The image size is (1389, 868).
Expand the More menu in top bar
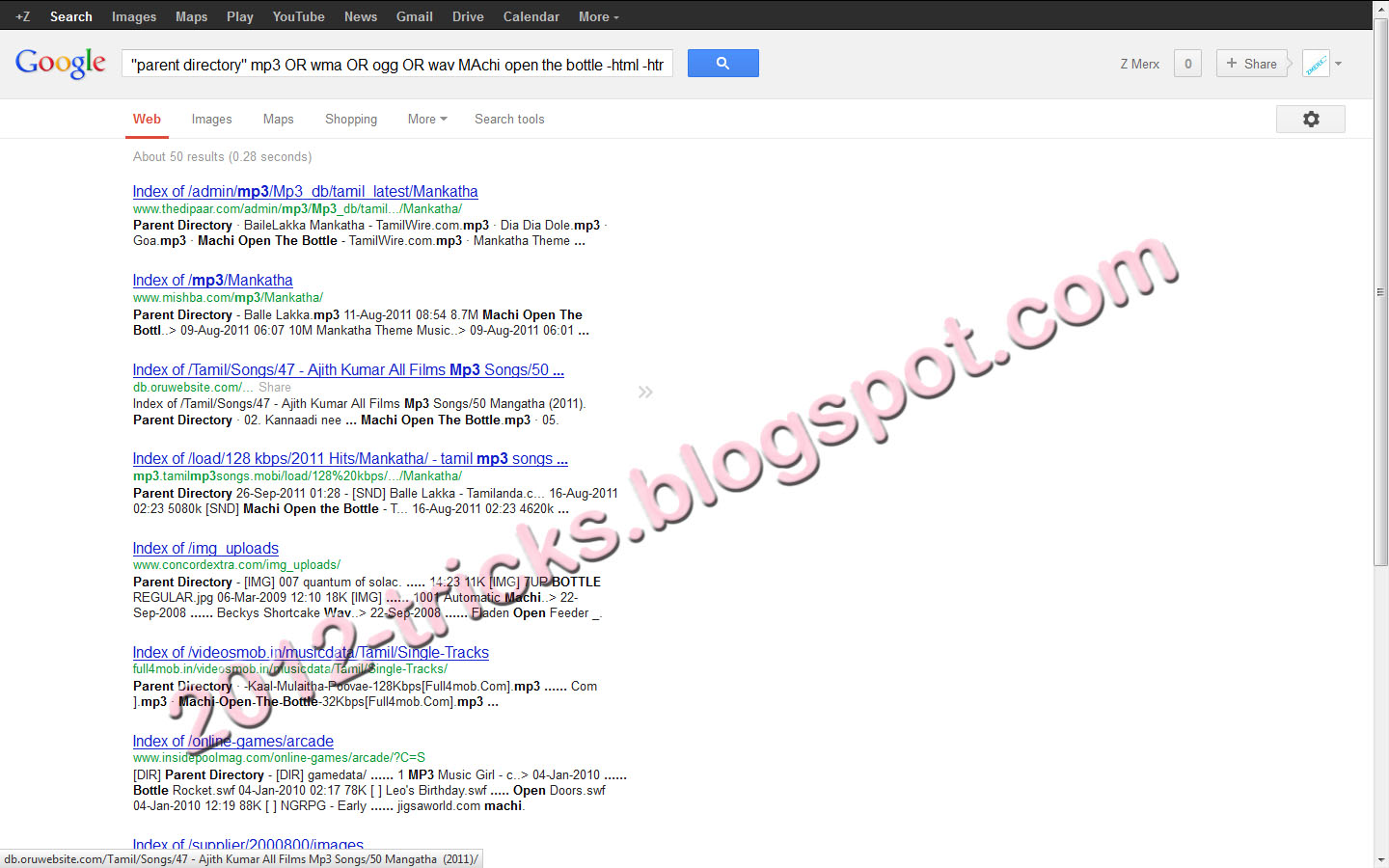click(x=599, y=16)
